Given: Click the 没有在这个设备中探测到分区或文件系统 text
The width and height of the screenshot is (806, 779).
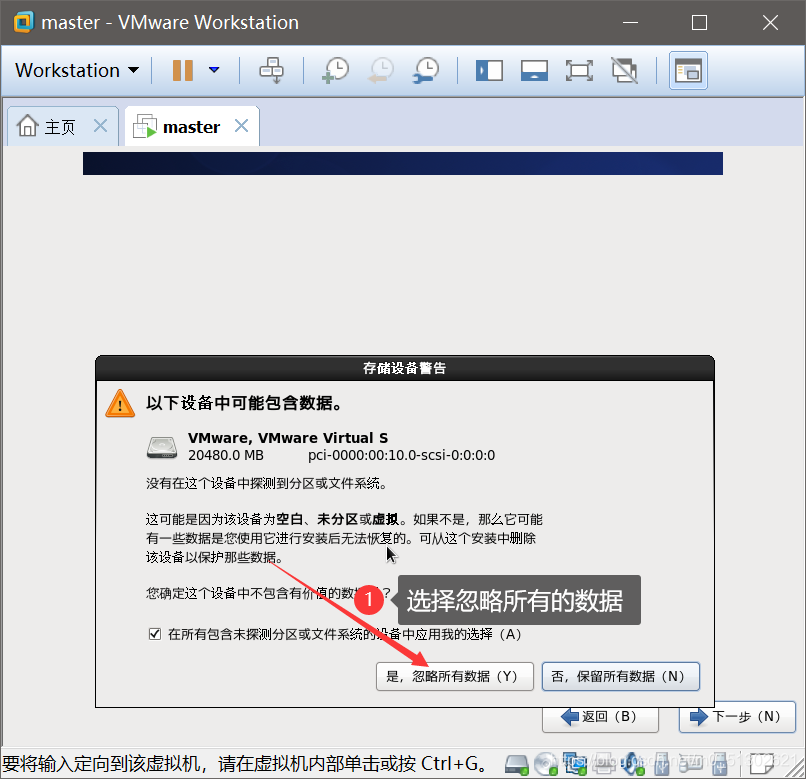Looking at the screenshot, I should (x=266, y=483).
